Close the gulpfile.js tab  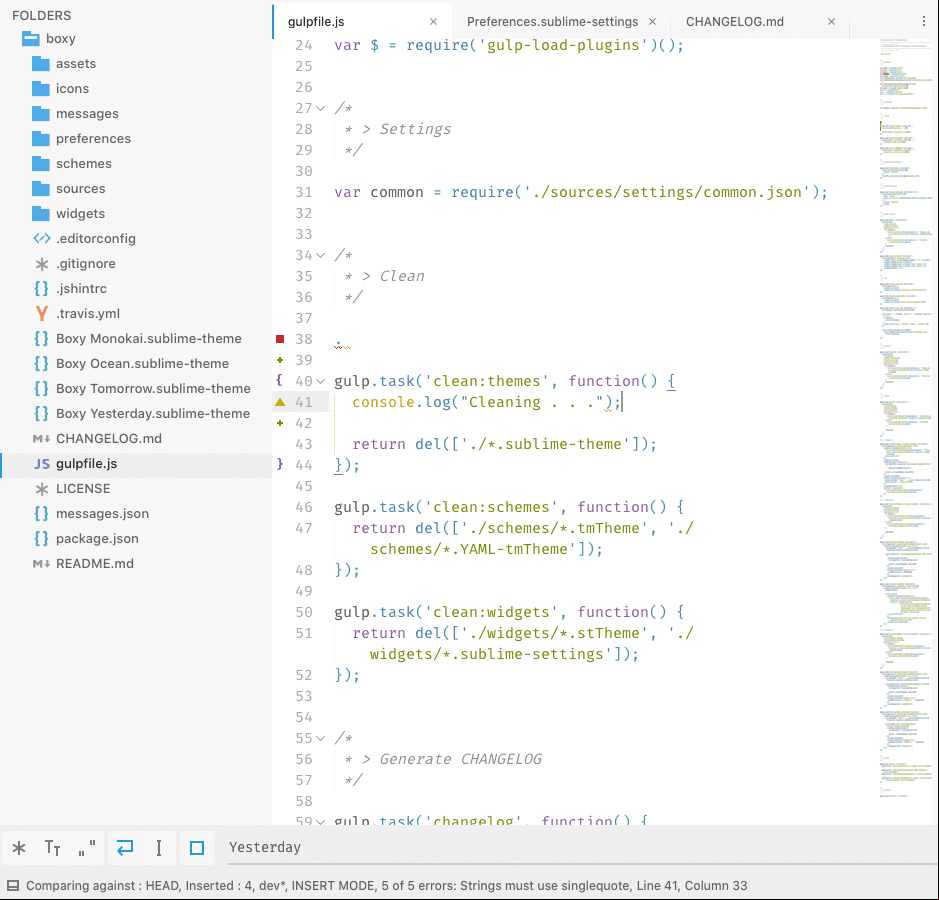434,22
